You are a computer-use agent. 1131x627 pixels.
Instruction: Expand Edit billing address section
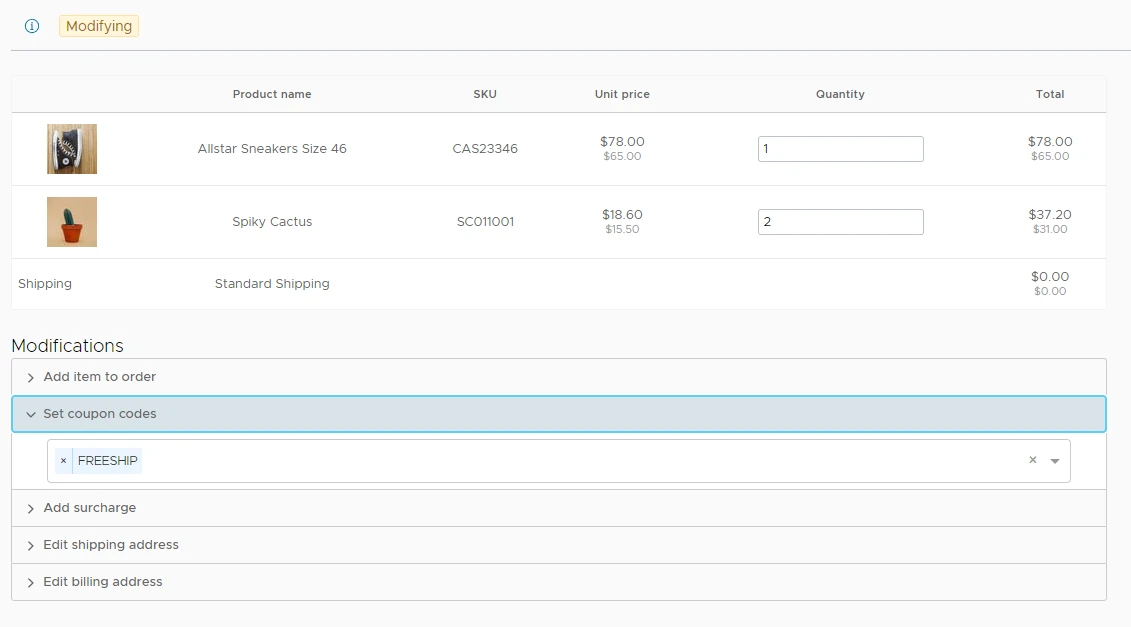pos(103,582)
